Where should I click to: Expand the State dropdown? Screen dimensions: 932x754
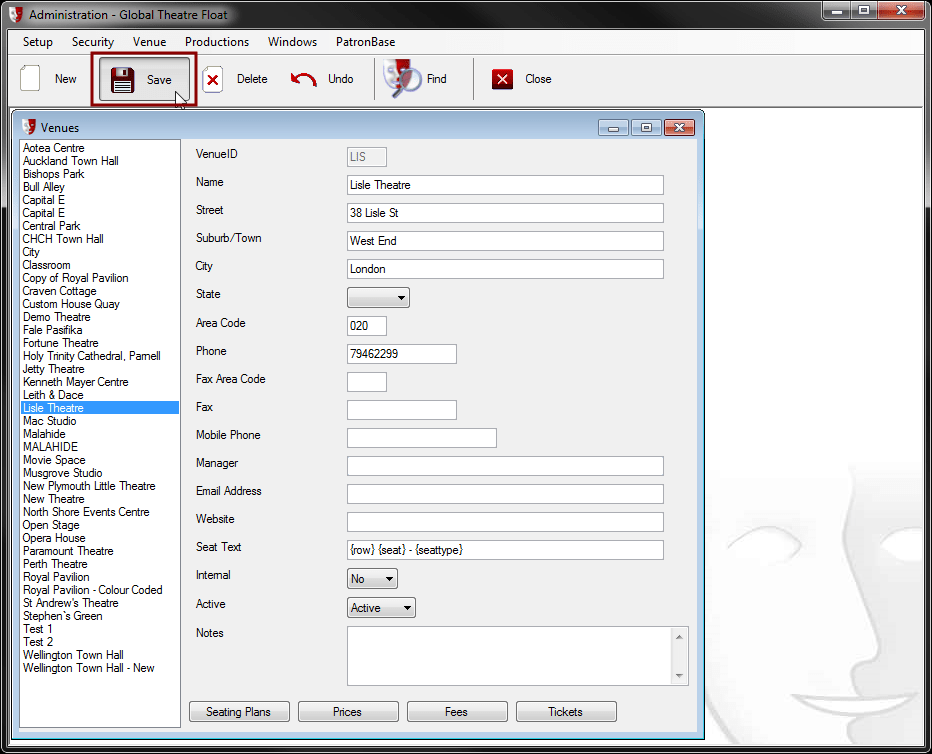[x=378, y=297]
